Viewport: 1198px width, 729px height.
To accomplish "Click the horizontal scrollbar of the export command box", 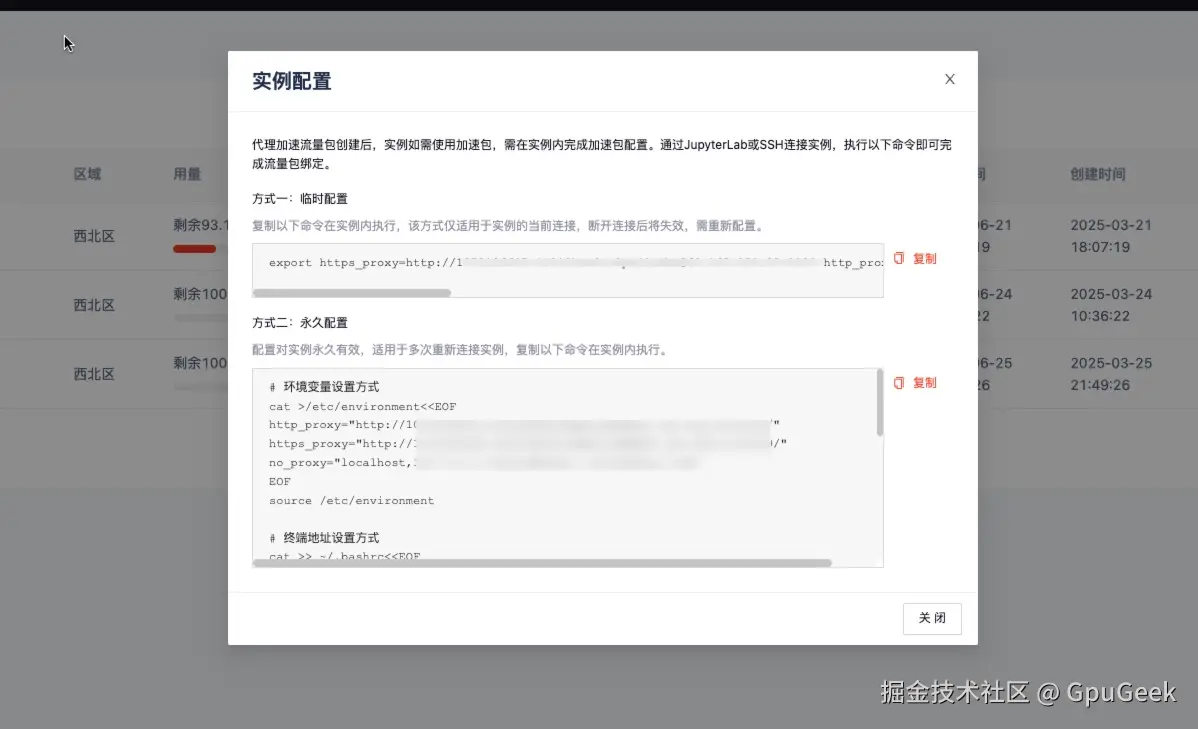I will [x=352, y=293].
